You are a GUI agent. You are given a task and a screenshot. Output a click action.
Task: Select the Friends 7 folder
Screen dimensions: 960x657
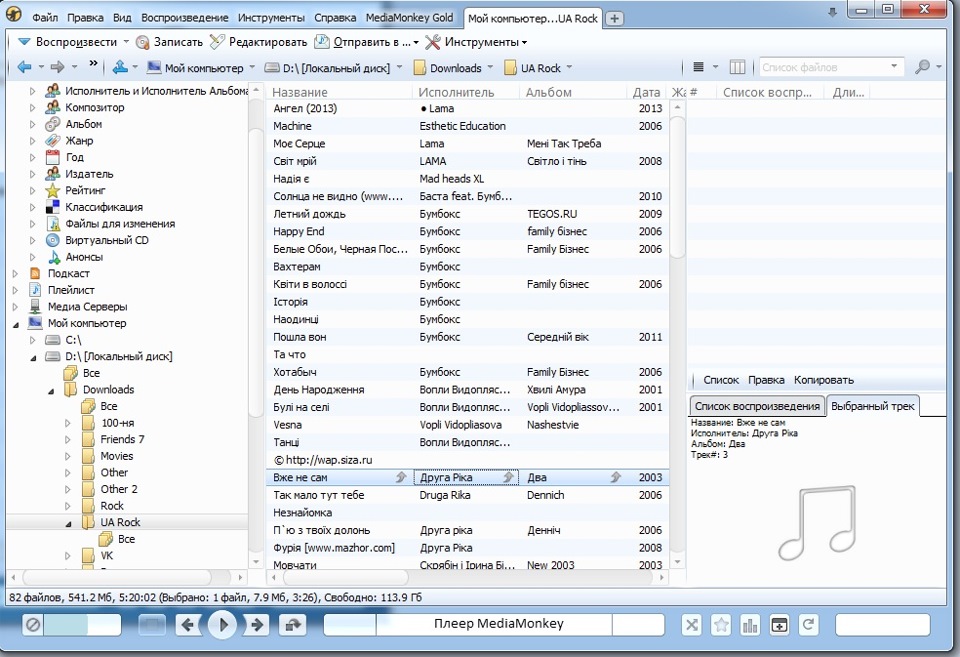113,439
